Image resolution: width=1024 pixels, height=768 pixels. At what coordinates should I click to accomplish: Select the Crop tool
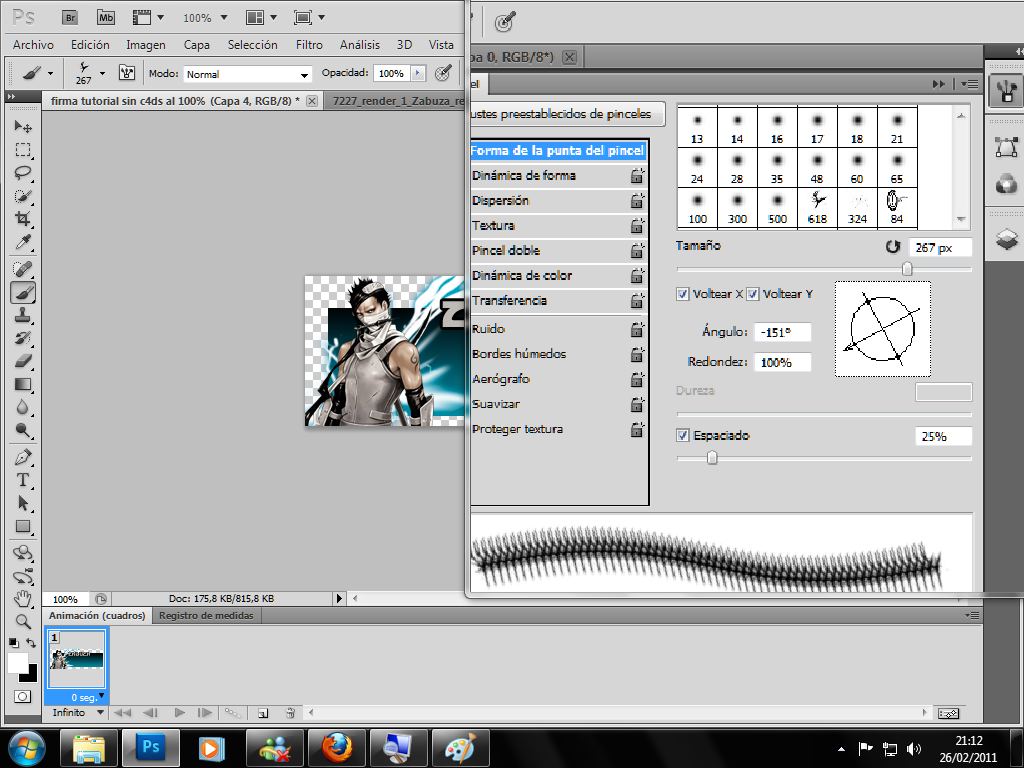23,219
